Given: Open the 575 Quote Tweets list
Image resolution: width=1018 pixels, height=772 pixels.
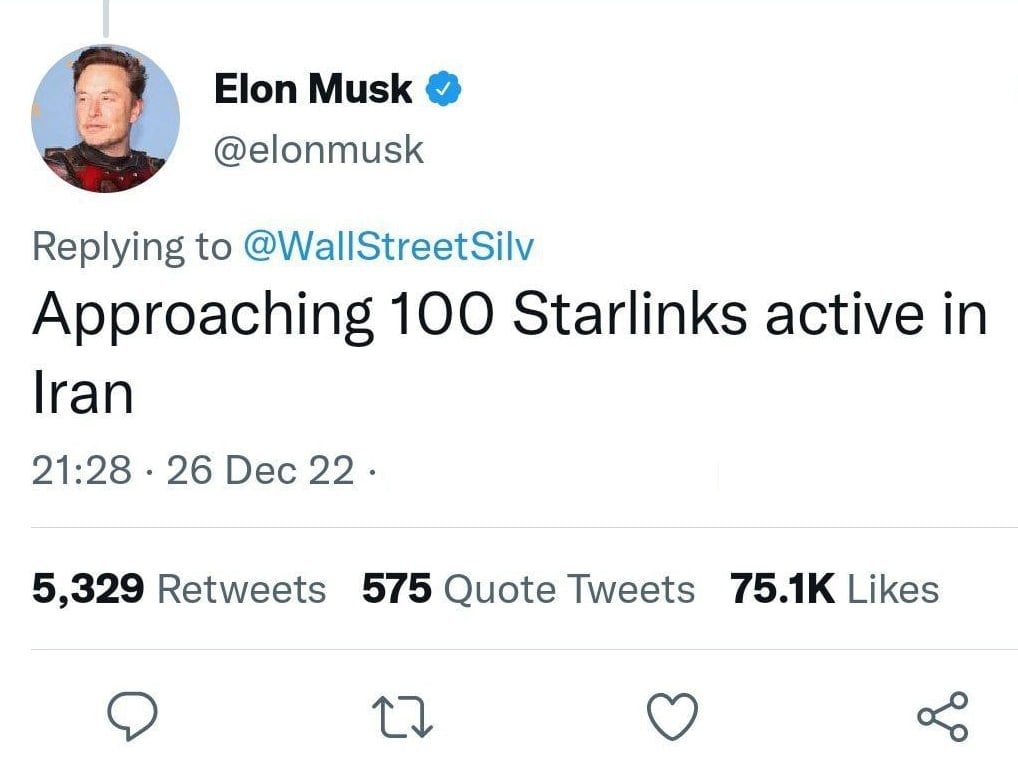Looking at the screenshot, I should click(528, 589).
